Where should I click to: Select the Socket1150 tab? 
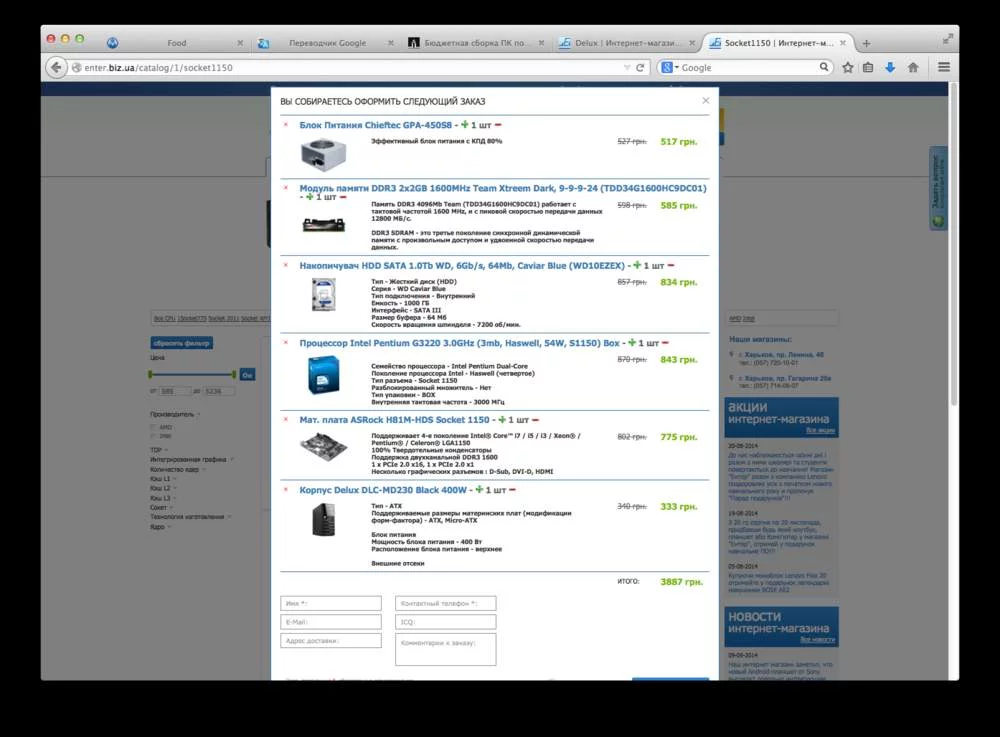(x=778, y=43)
